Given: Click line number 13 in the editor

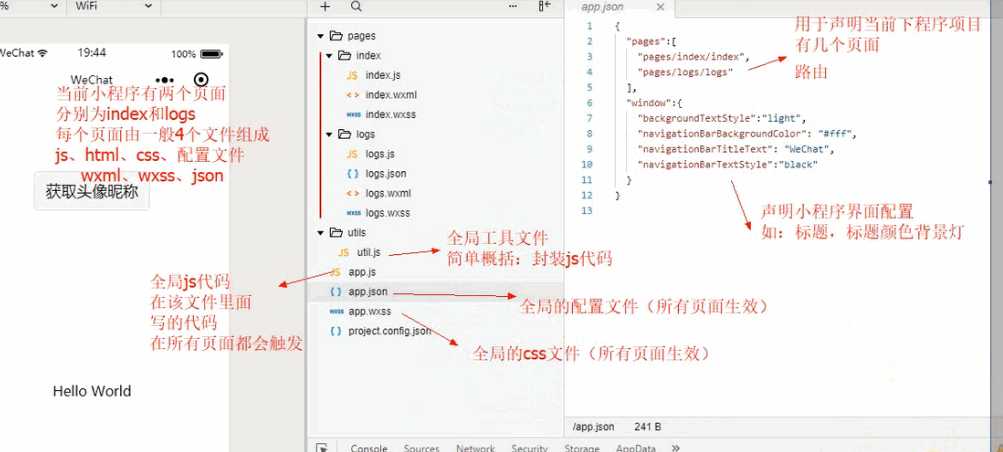Looking at the screenshot, I should [x=587, y=210].
